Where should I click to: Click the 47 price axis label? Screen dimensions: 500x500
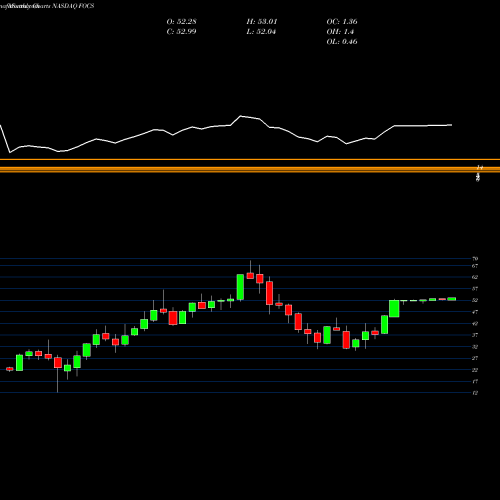coord(475,312)
